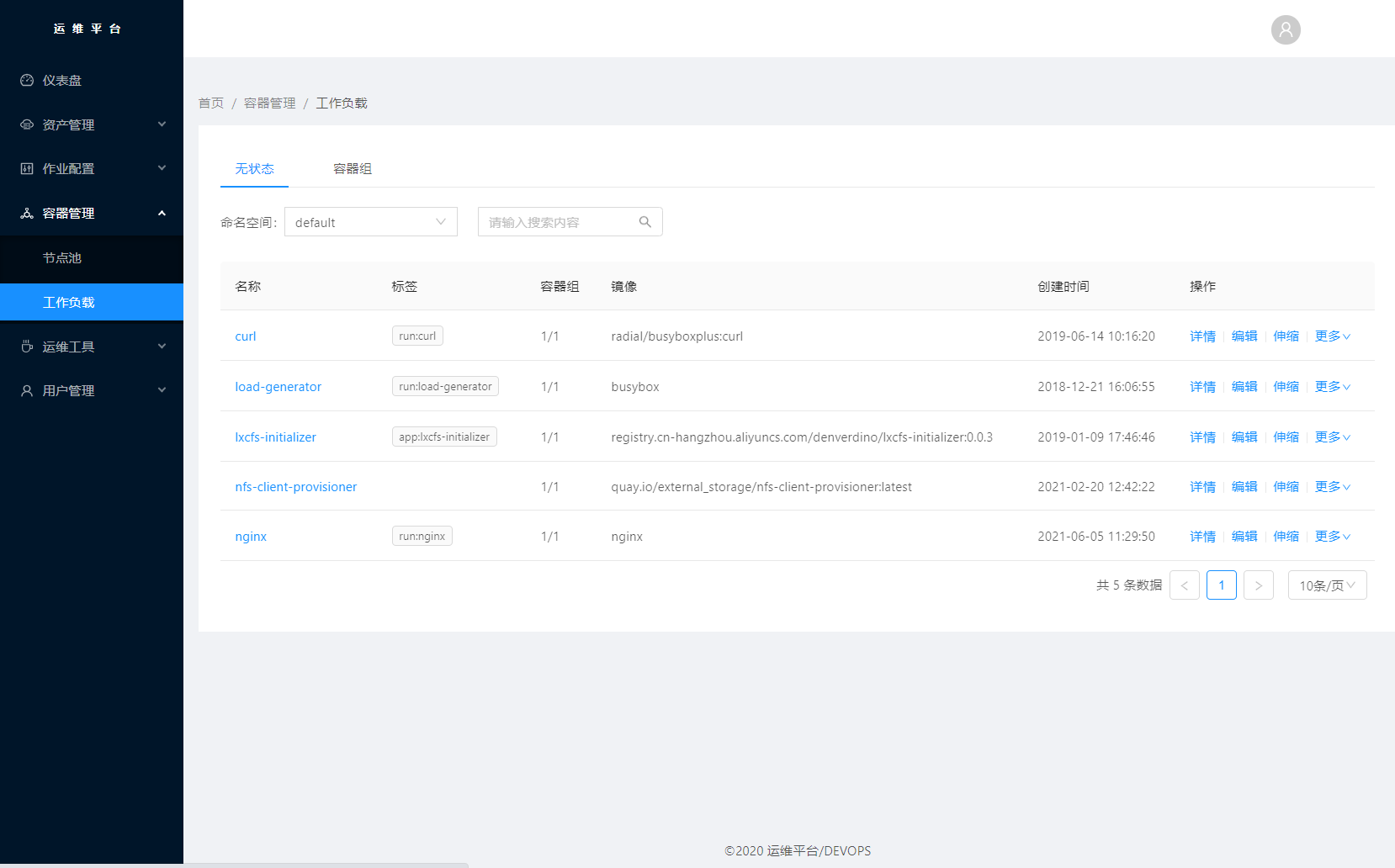Image resolution: width=1395 pixels, height=868 pixels.
Task: Expand the 资产管理 menu chevron
Action: tap(162, 124)
